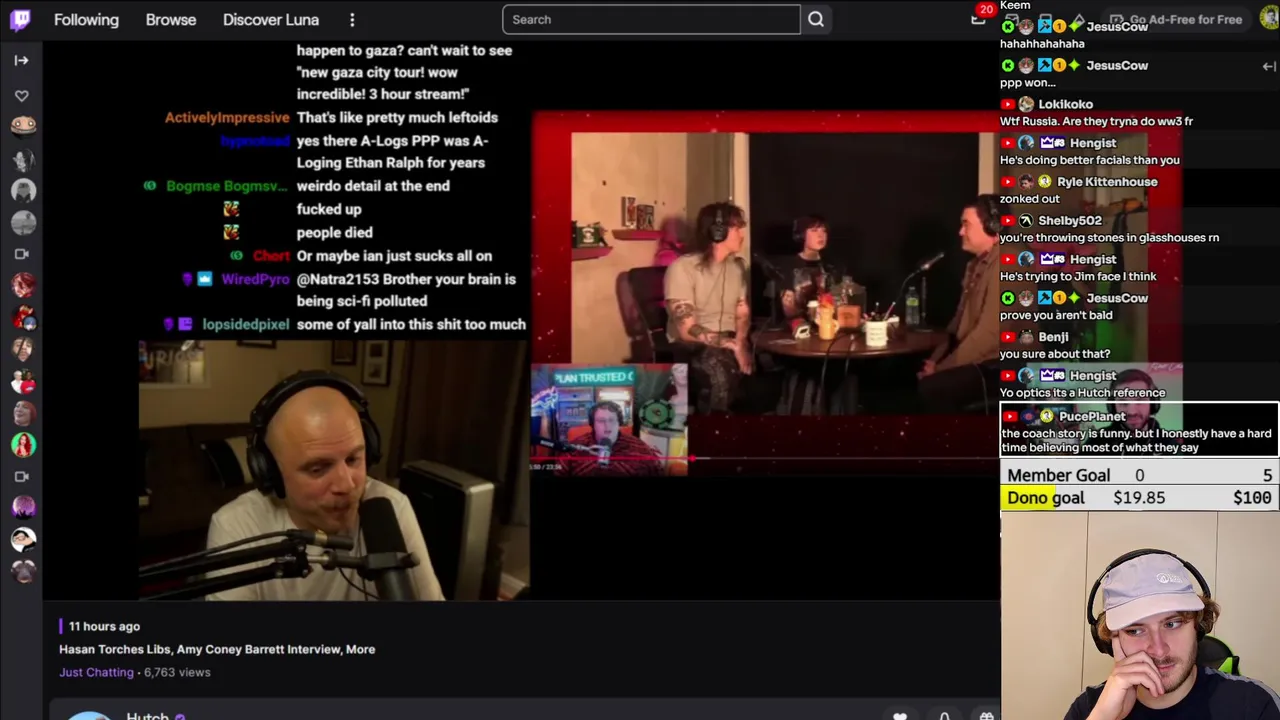The image size is (1280, 720).
Task: Open the Discover Luna tab
Action: 271,19
